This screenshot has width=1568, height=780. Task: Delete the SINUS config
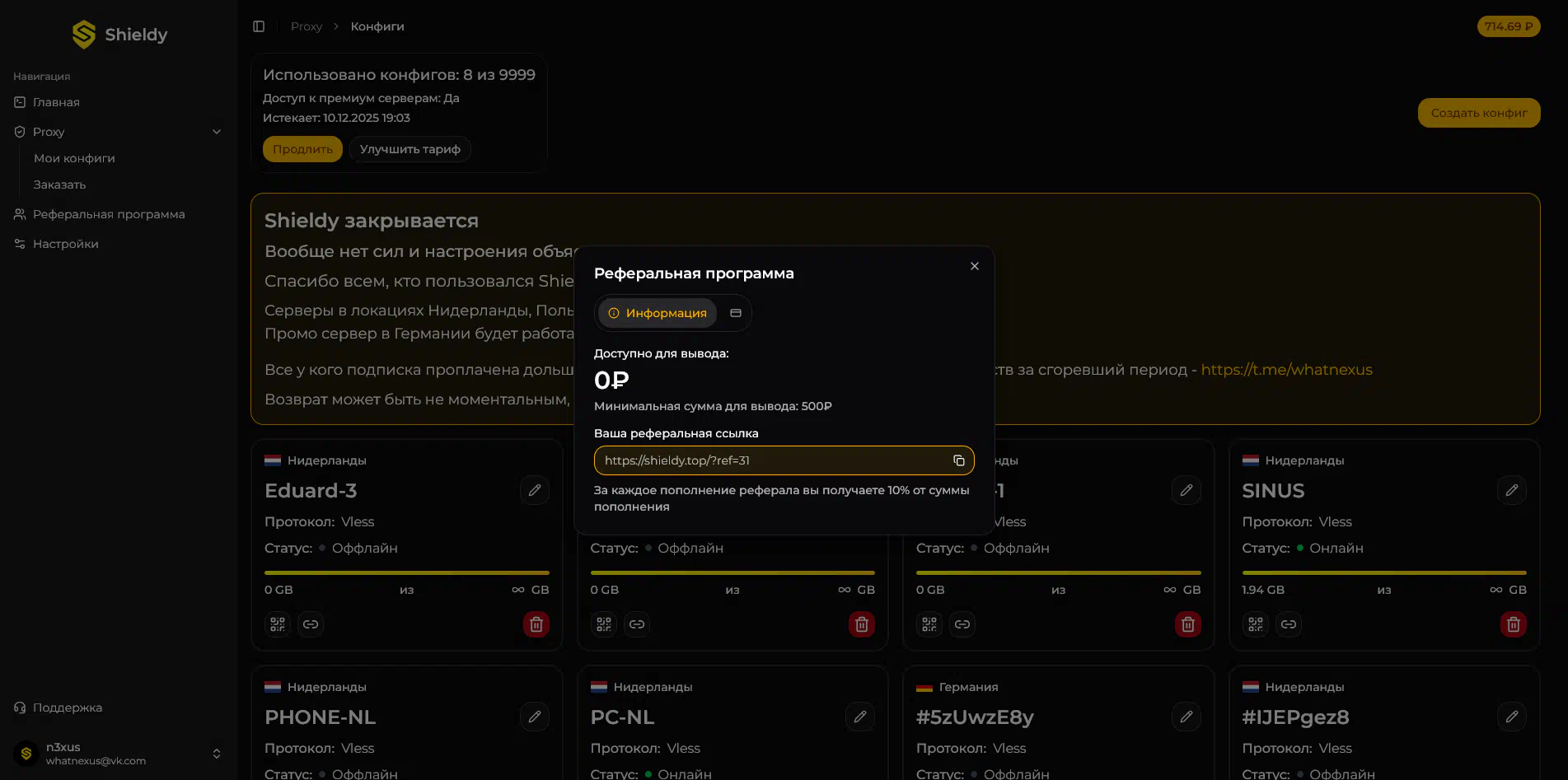click(x=1513, y=624)
